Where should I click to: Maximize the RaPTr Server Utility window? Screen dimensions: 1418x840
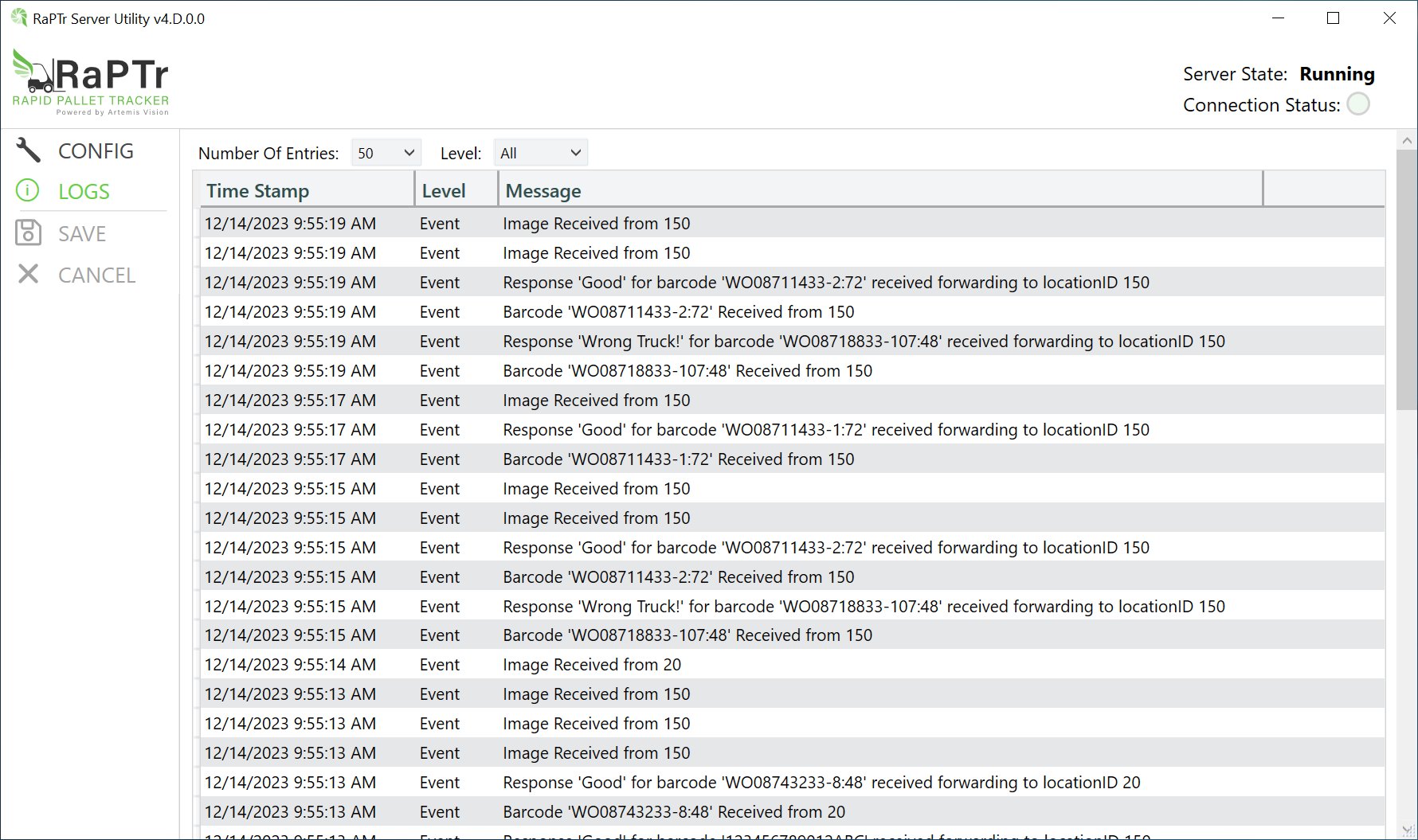(x=1333, y=18)
